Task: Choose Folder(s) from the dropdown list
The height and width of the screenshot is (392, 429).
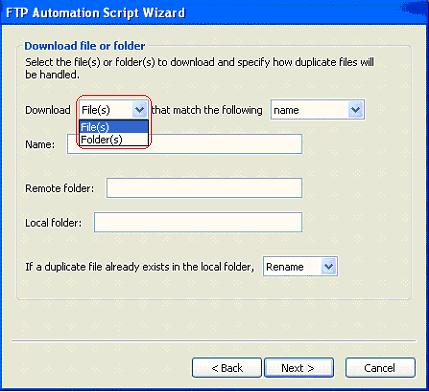Action: click(x=114, y=139)
